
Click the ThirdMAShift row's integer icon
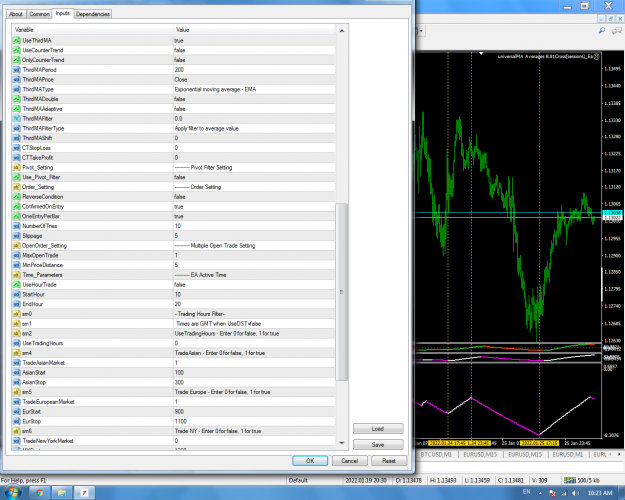pyautogui.click(x=16, y=138)
